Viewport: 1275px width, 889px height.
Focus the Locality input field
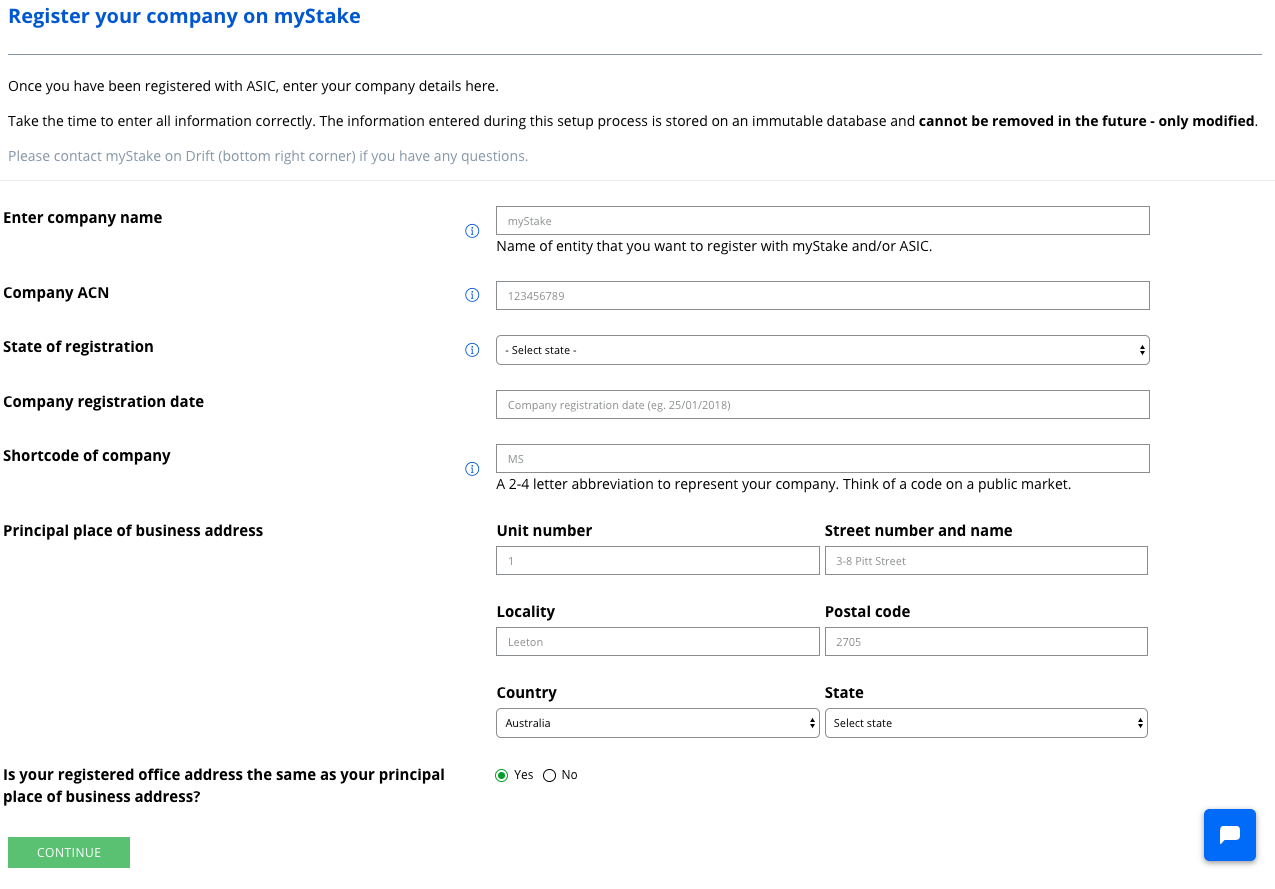point(657,642)
